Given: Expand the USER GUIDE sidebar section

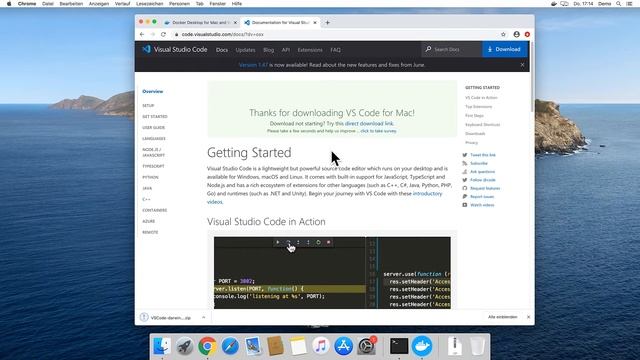Looking at the screenshot, I should [x=153, y=128].
